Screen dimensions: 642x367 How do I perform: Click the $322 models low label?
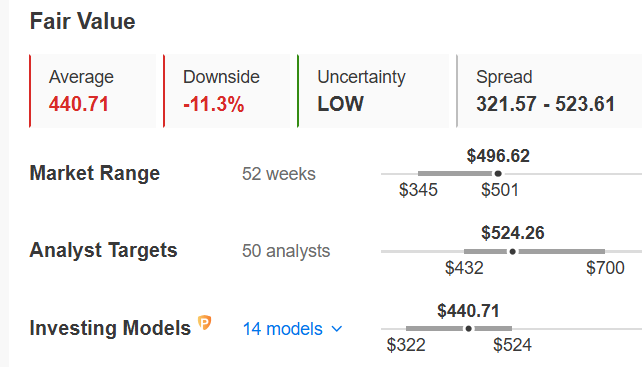point(406,345)
